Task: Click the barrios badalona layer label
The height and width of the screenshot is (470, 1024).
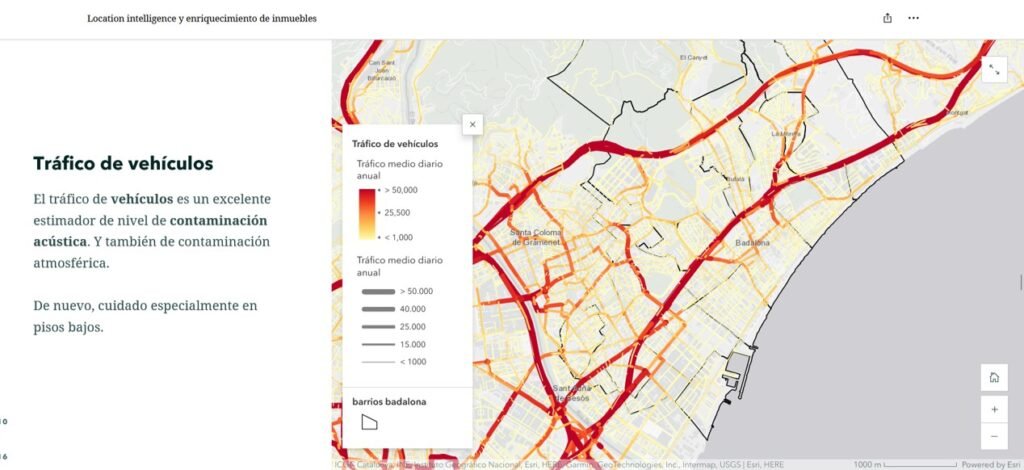Action: click(x=389, y=401)
